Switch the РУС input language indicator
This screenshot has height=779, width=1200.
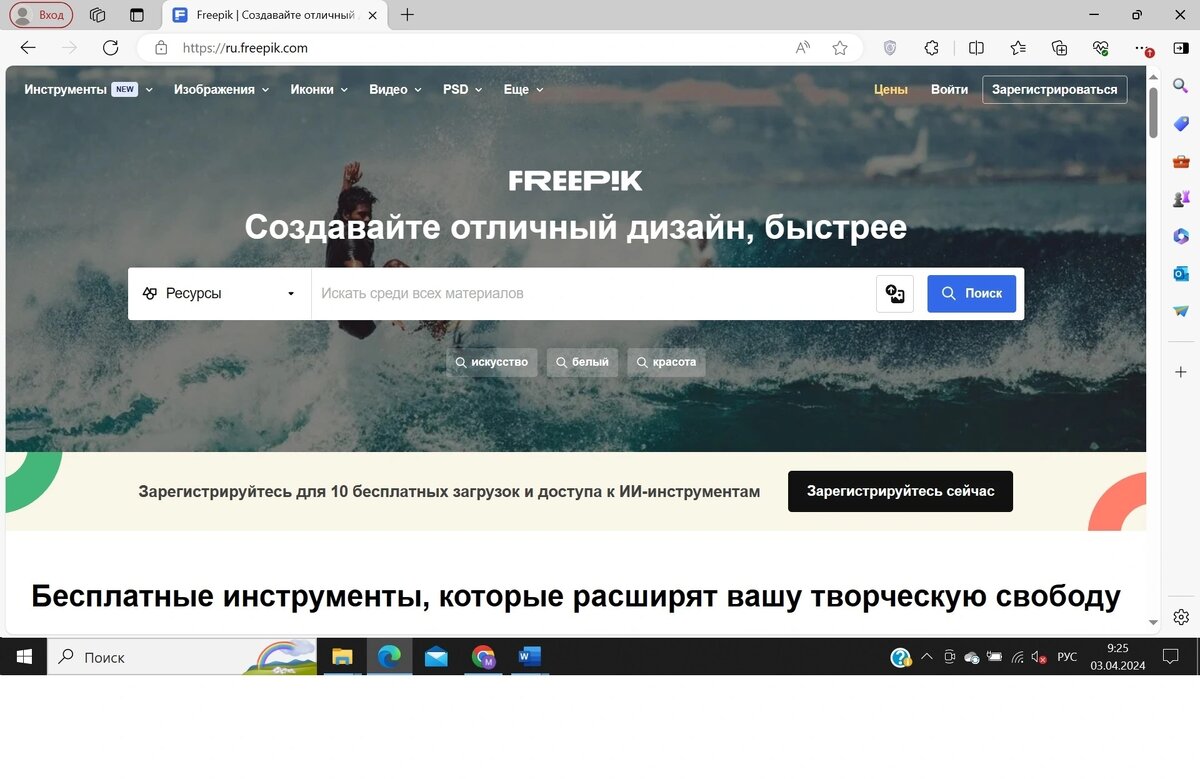tap(1067, 657)
